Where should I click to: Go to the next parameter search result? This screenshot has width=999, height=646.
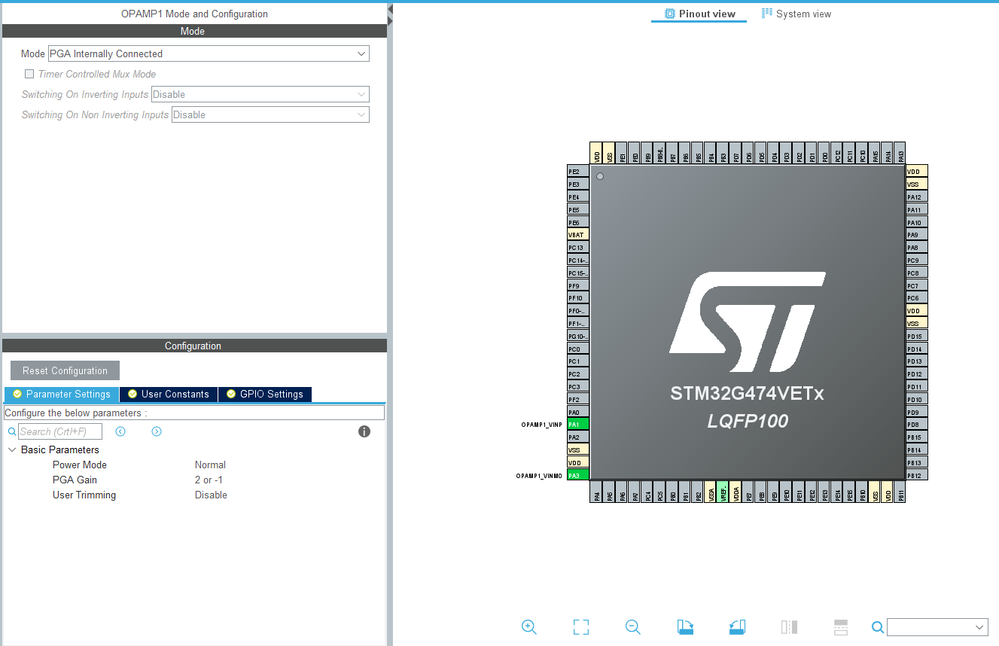click(156, 432)
